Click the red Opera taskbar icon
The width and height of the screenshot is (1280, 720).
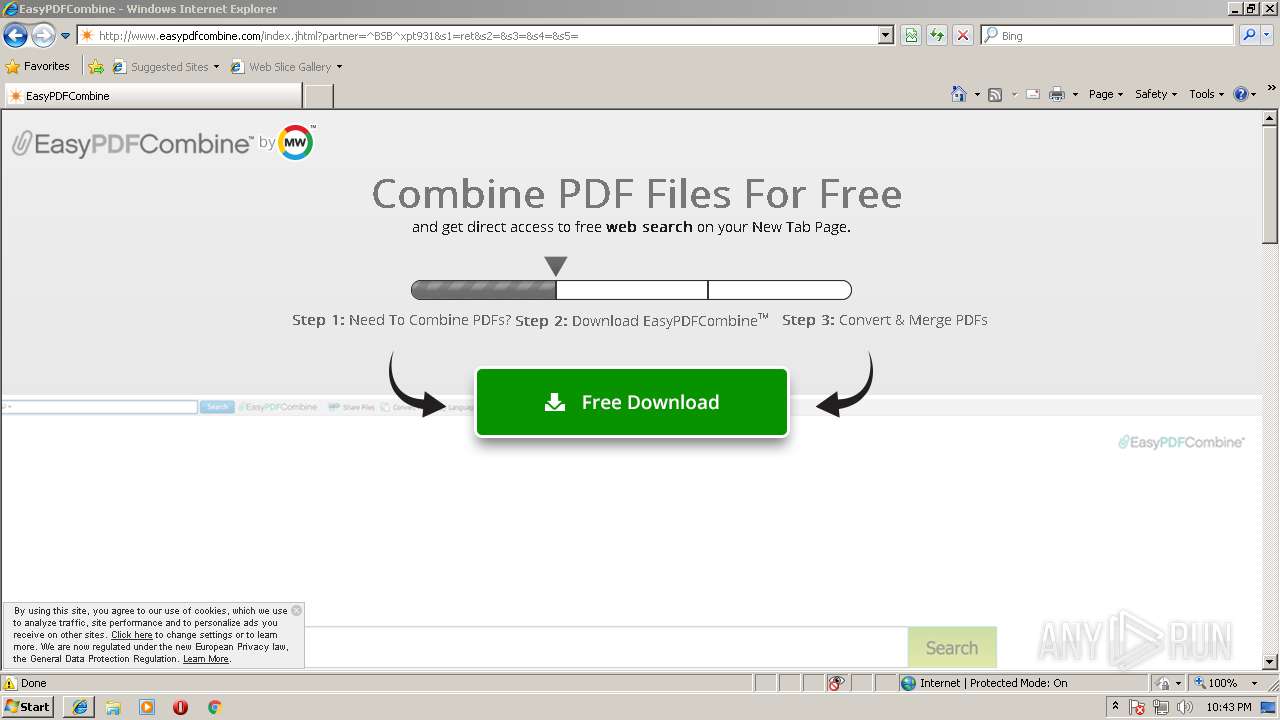(180, 707)
